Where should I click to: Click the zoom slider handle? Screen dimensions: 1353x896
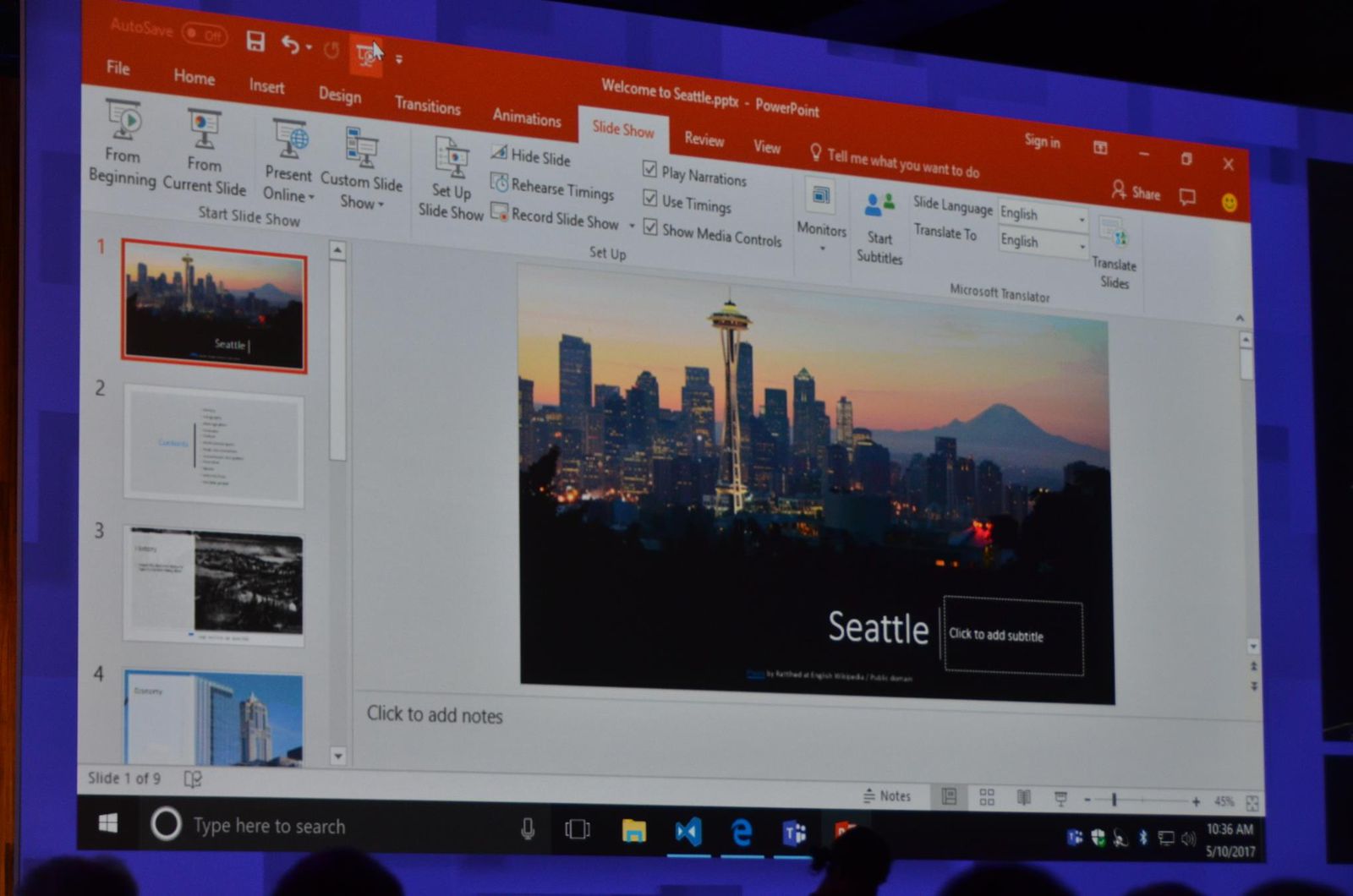coord(1114,800)
